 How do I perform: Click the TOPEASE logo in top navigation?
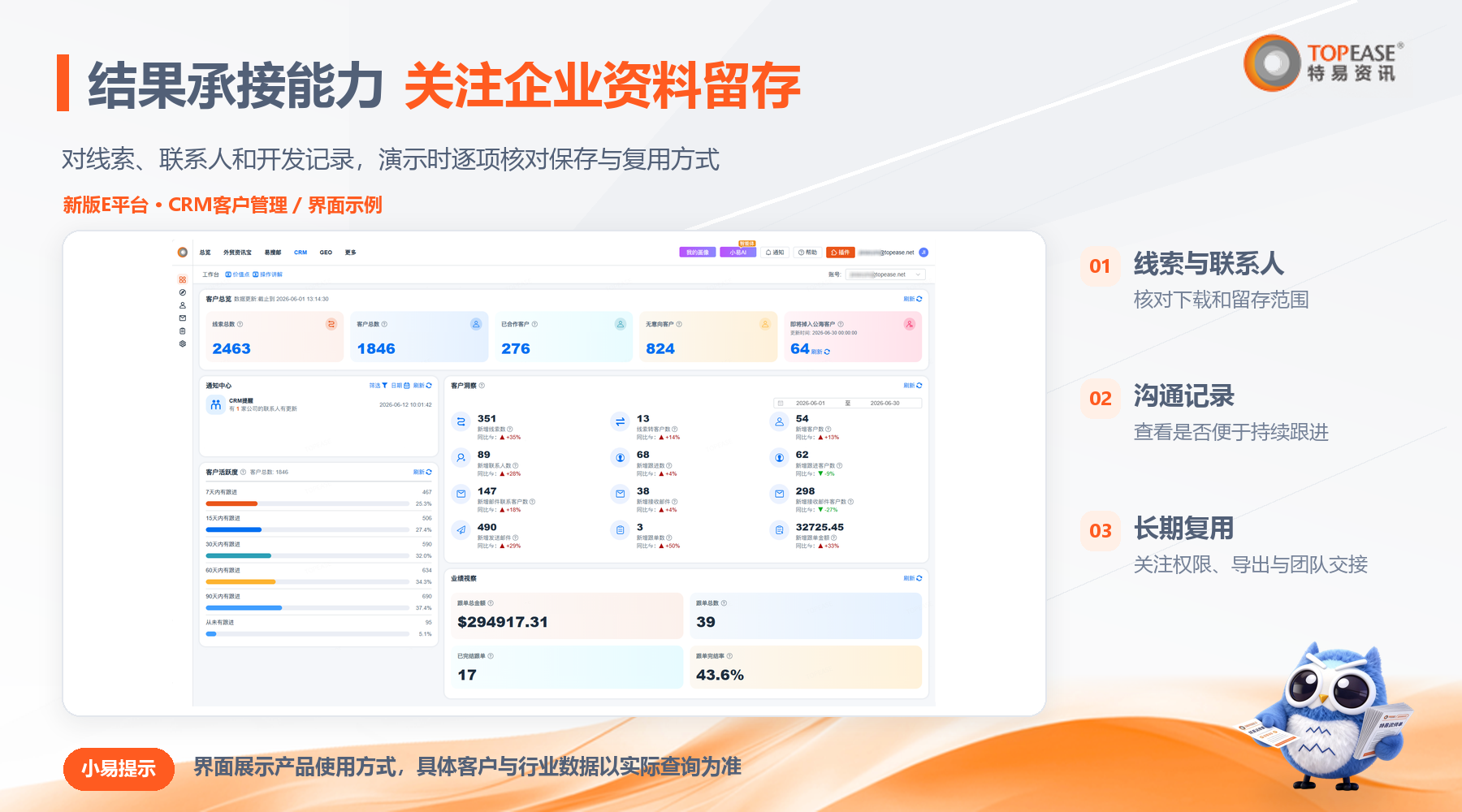click(183, 253)
